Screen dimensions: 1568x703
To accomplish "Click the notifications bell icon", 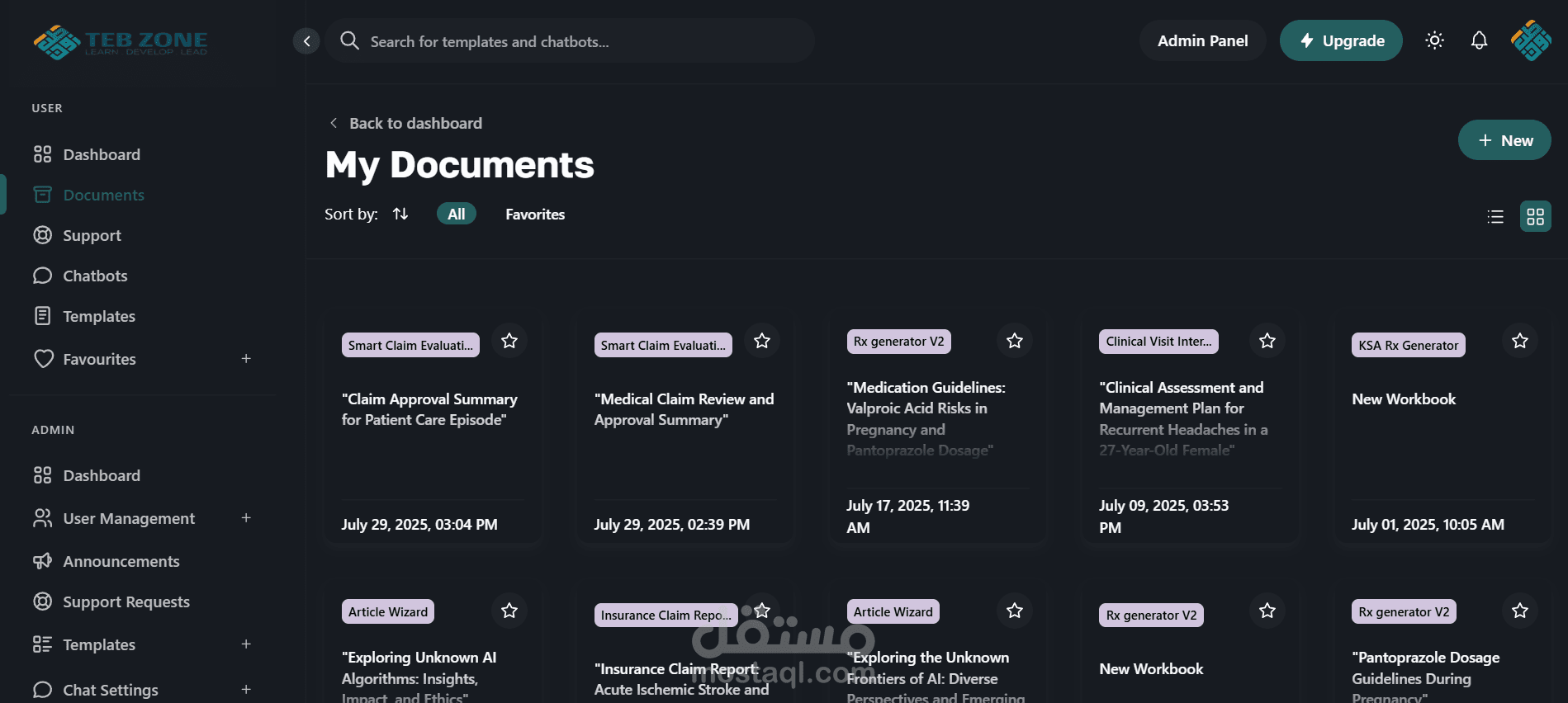I will coord(1479,40).
